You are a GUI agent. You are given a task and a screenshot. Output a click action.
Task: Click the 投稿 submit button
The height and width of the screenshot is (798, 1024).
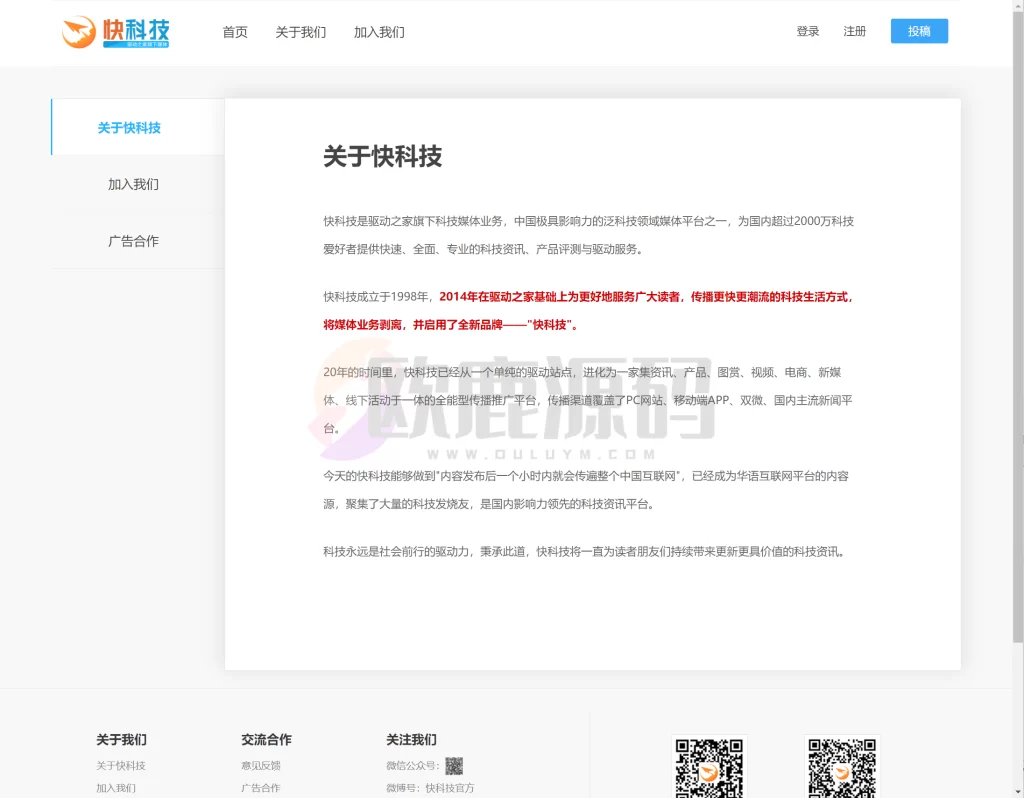point(918,31)
